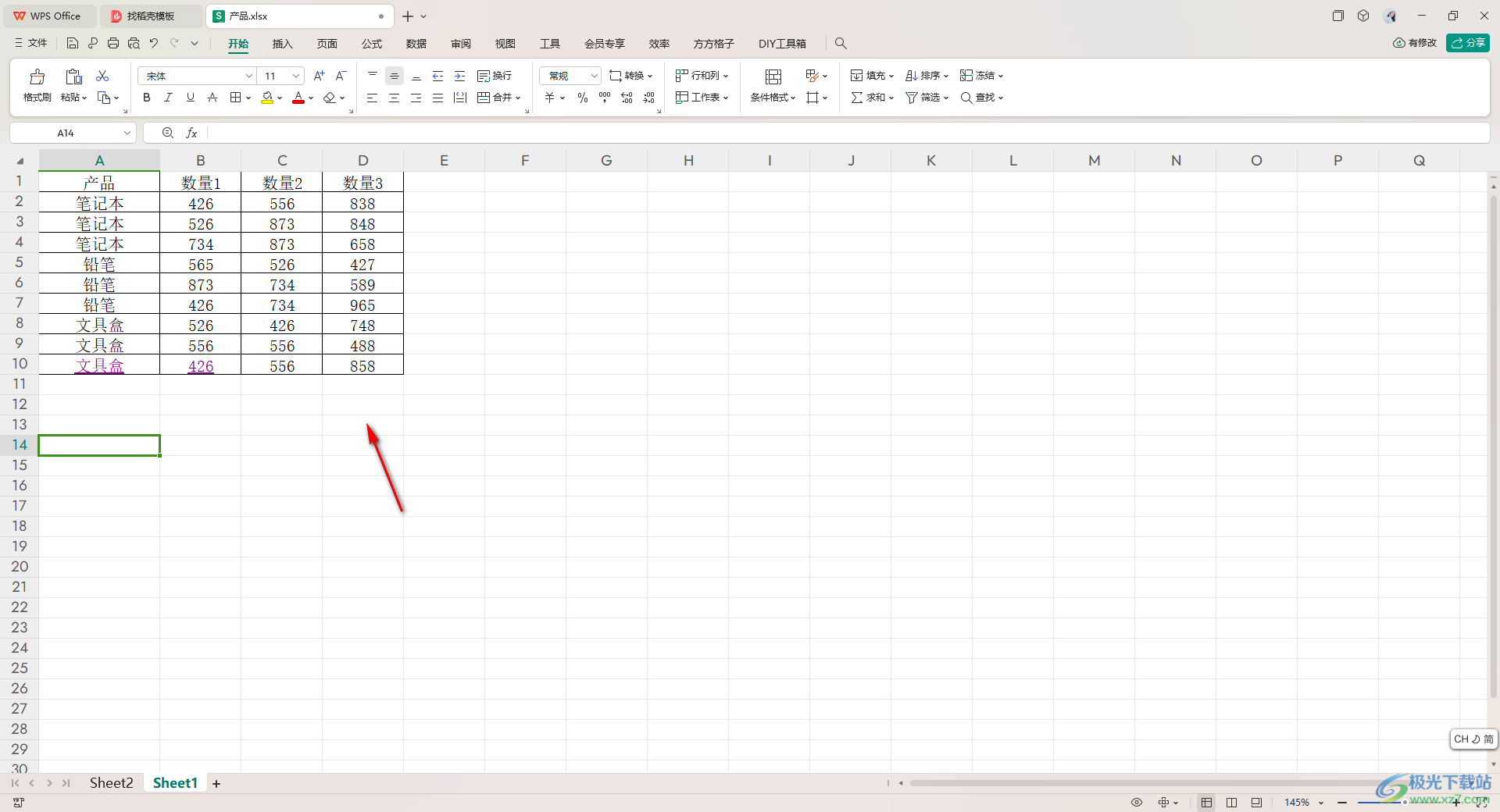Screen dimensions: 1500x812
Task: Toggle wrap text 换行
Action: coord(495,76)
